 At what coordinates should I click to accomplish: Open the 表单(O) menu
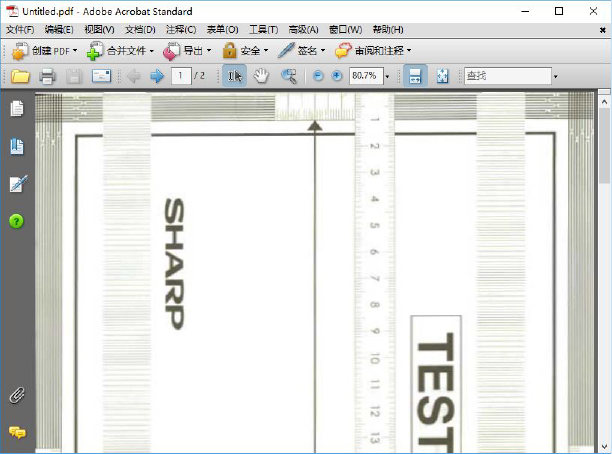point(222,30)
